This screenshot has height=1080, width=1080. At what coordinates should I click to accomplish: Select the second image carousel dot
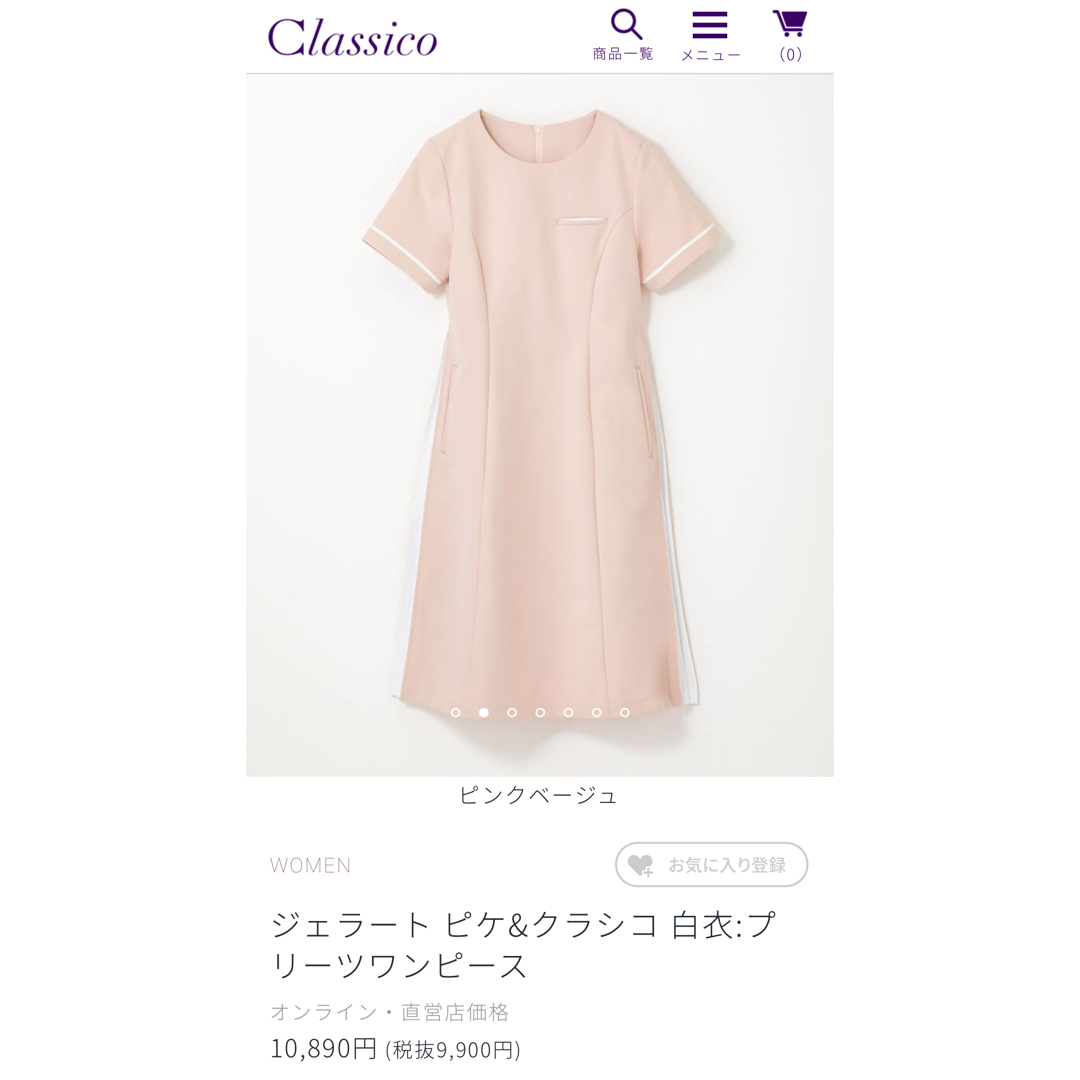(484, 712)
